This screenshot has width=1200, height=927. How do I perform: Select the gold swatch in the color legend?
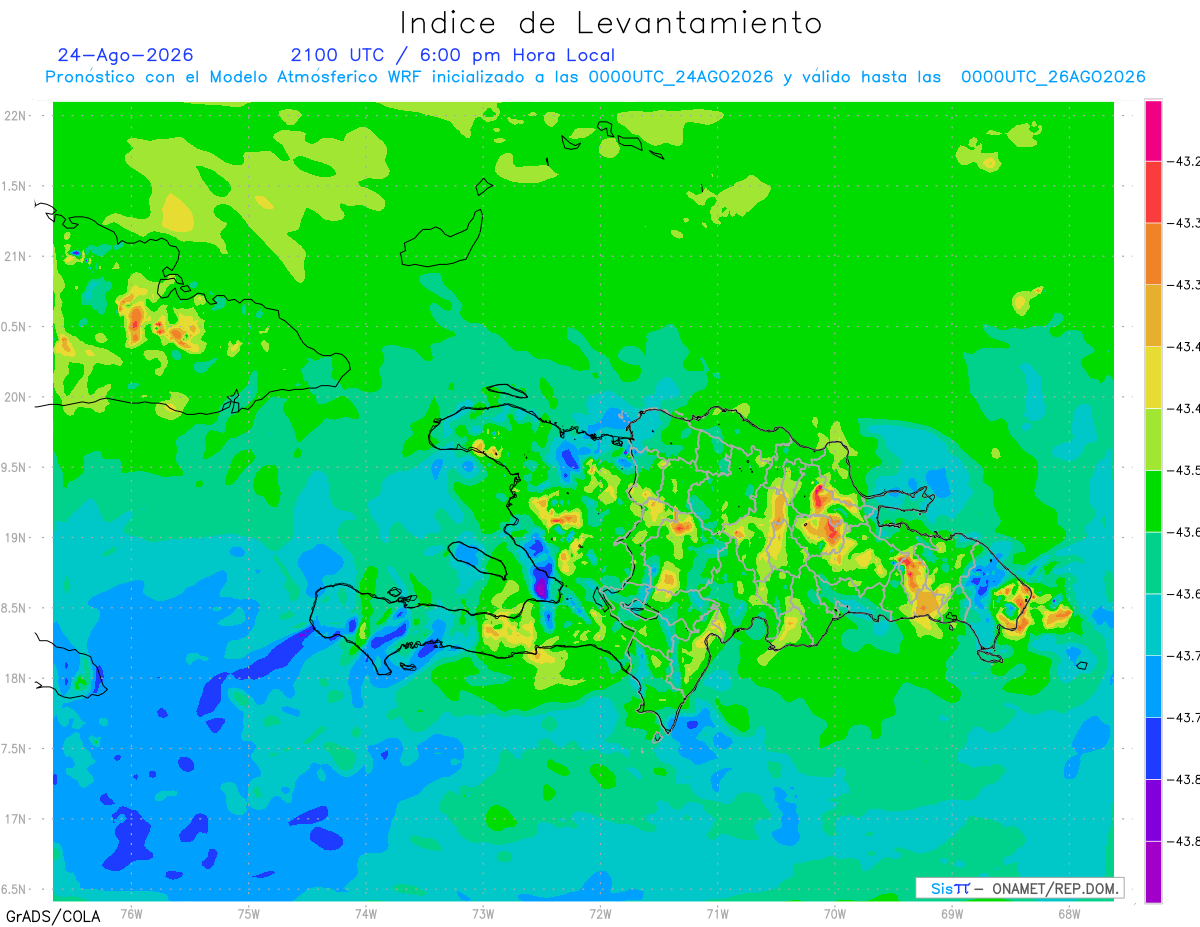tap(1153, 316)
